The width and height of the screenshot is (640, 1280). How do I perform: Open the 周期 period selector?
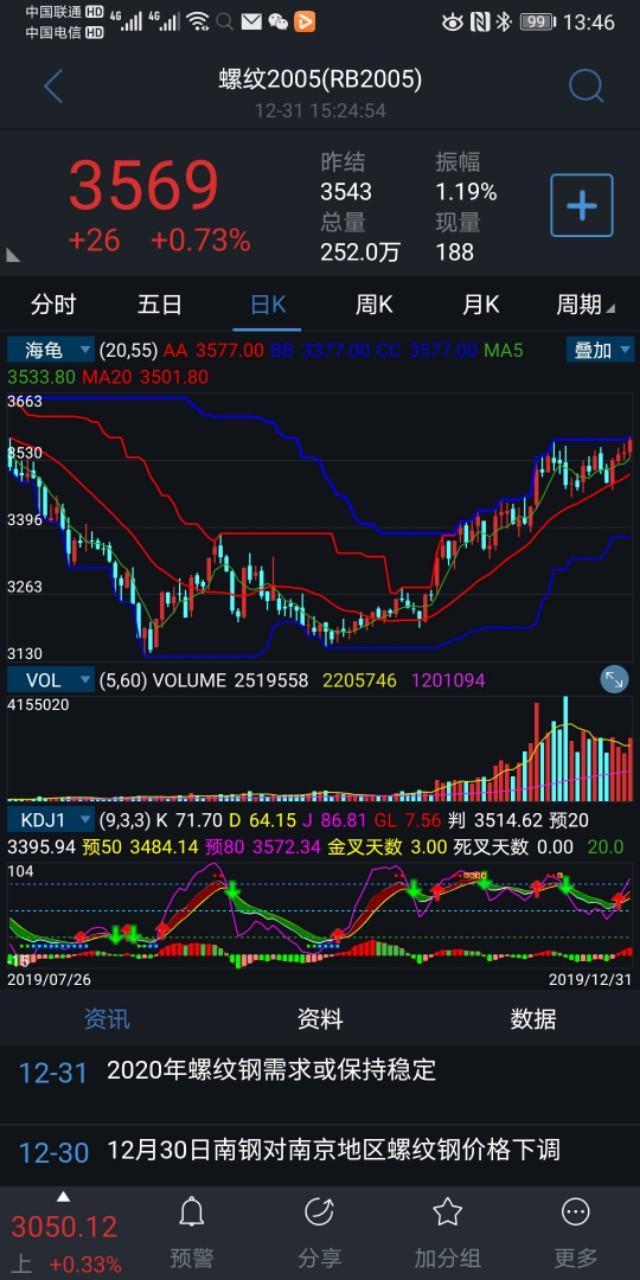pyautogui.click(x=588, y=304)
